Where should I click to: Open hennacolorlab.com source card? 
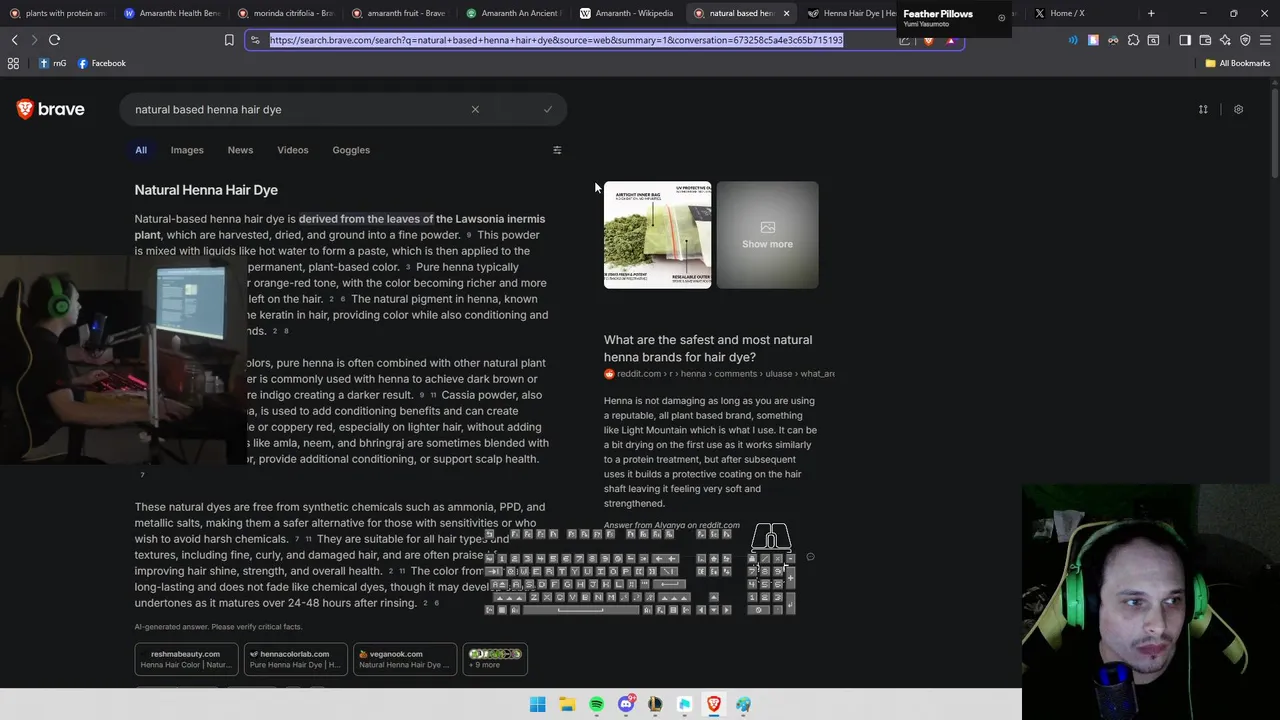click(295, 659)
